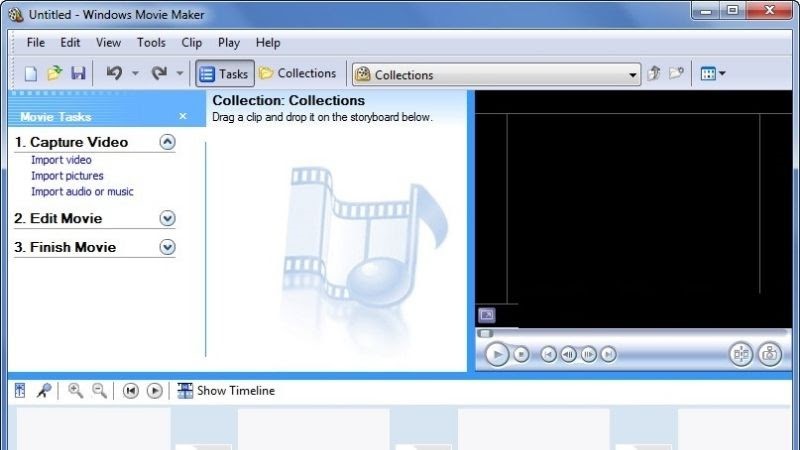The width and height of the screenshot is (800, 450).
Task: Open the Help menu
Action: click(268, 43)
